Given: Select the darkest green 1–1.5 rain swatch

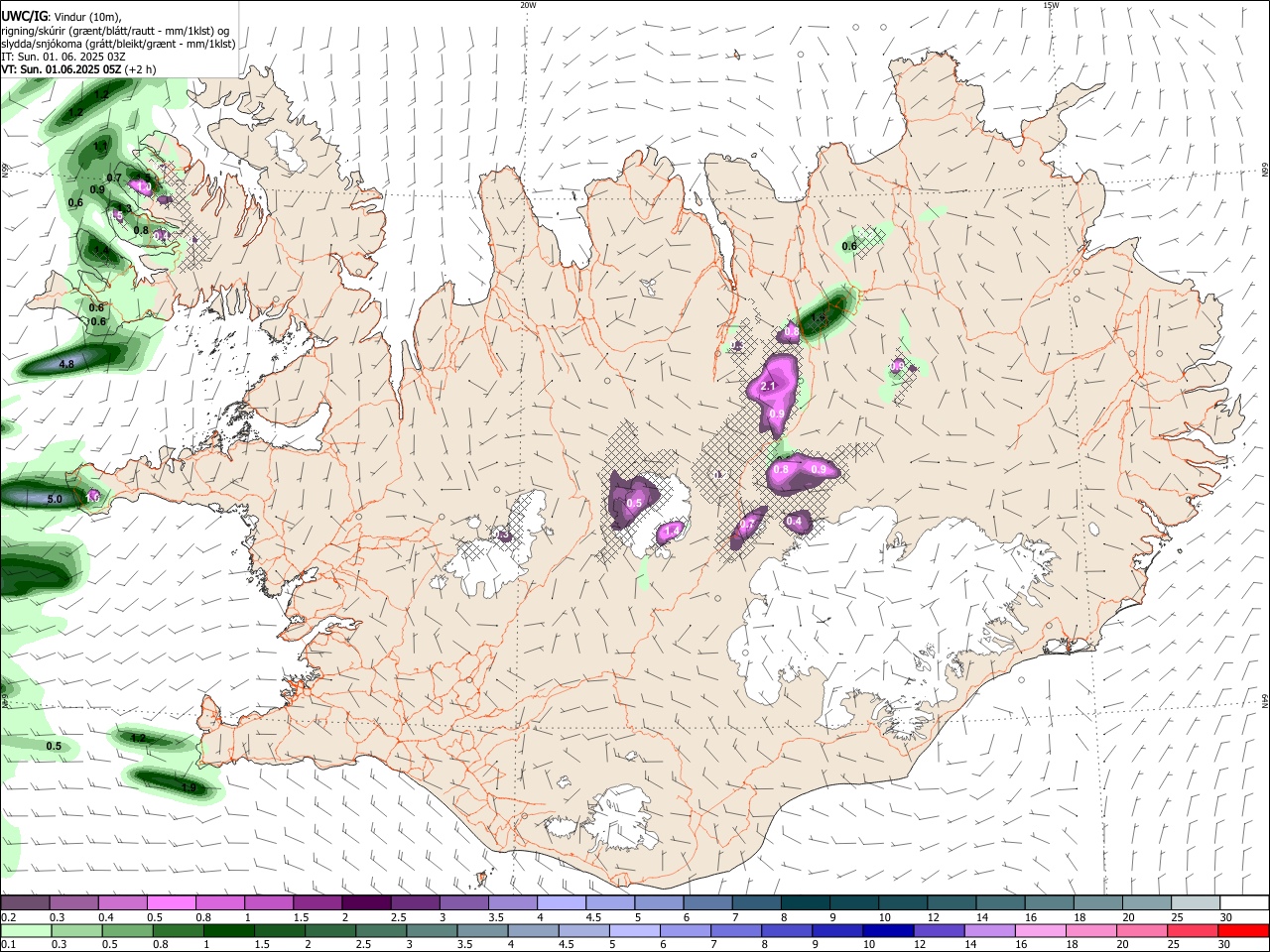Looking at the screenshot, I should pyautogui.click(x=227, y=930).
